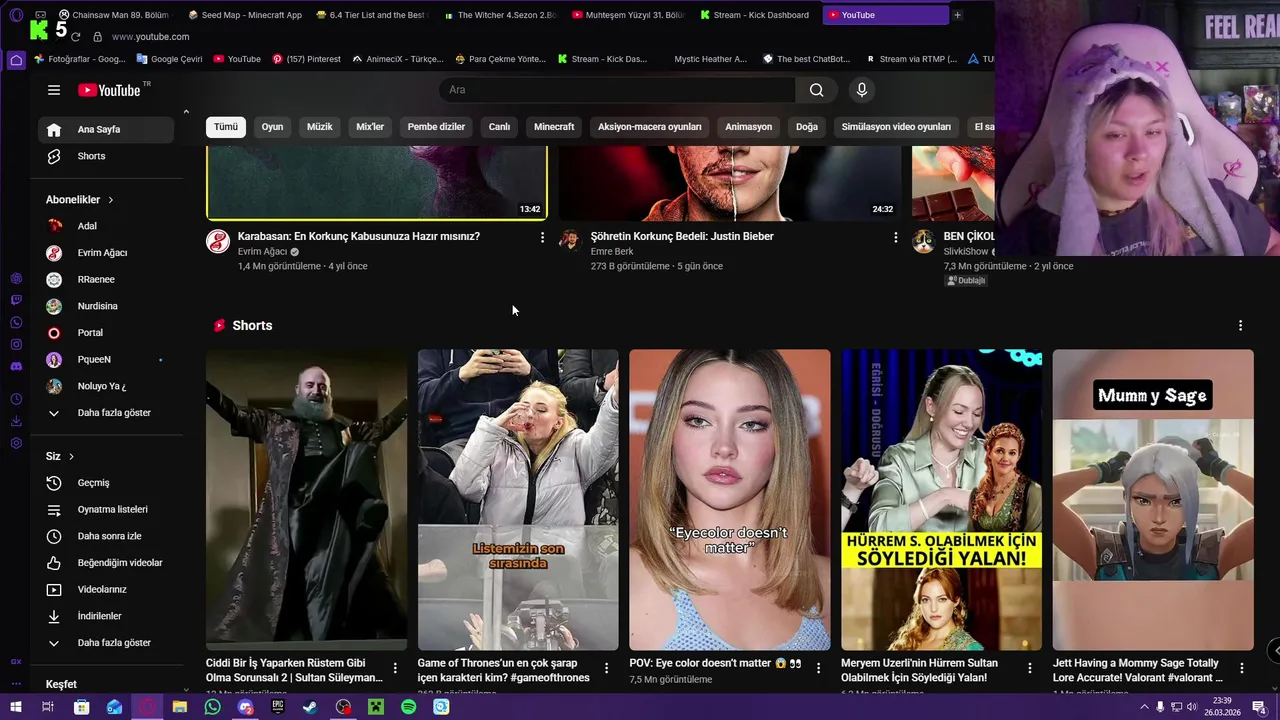Screen dimensions: 1280x720
Task: Open options for Game of Thrones Short
Action: (606, 668)
